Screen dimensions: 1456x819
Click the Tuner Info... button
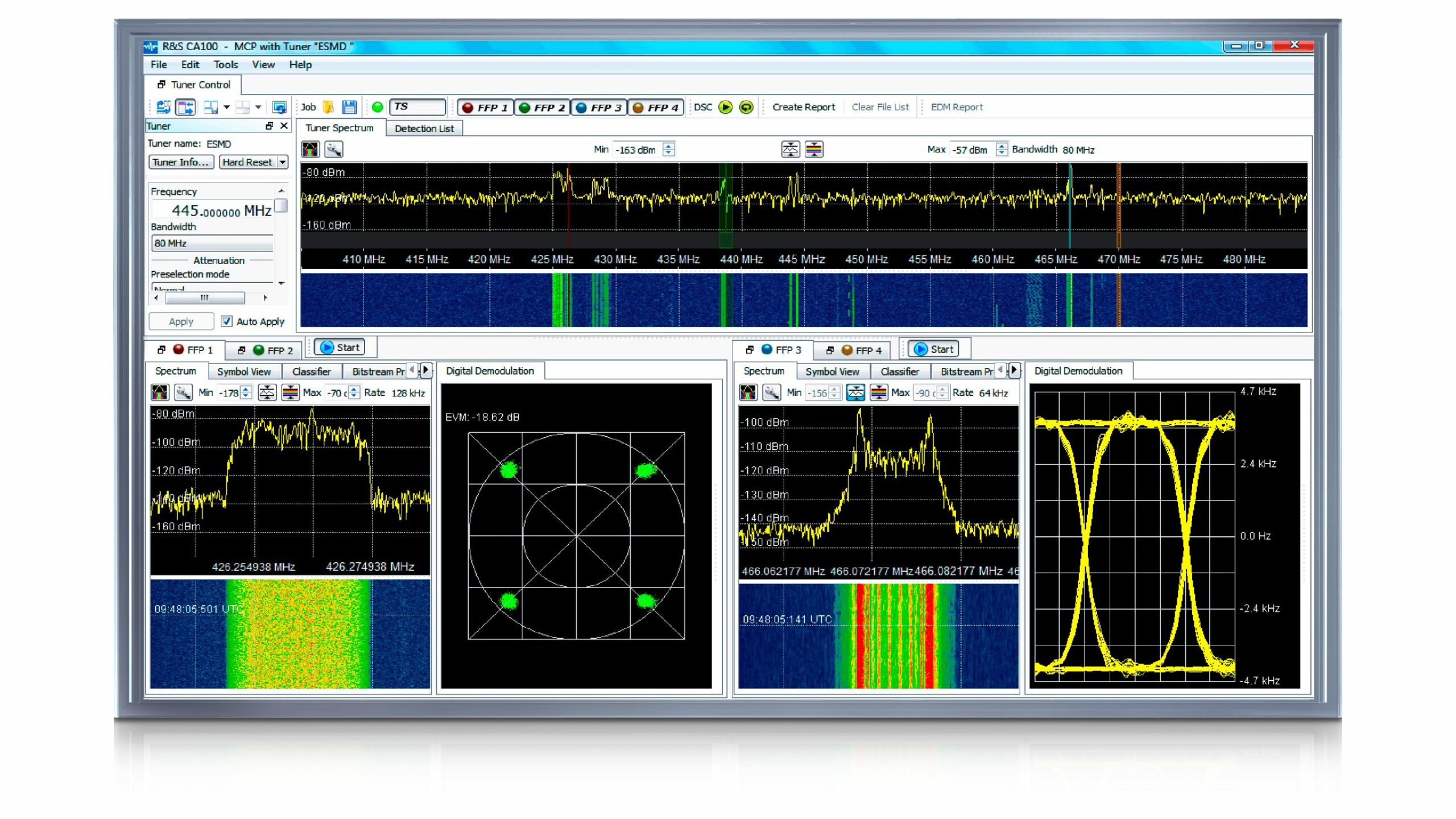pyautogui.click(x=181, y=162)
